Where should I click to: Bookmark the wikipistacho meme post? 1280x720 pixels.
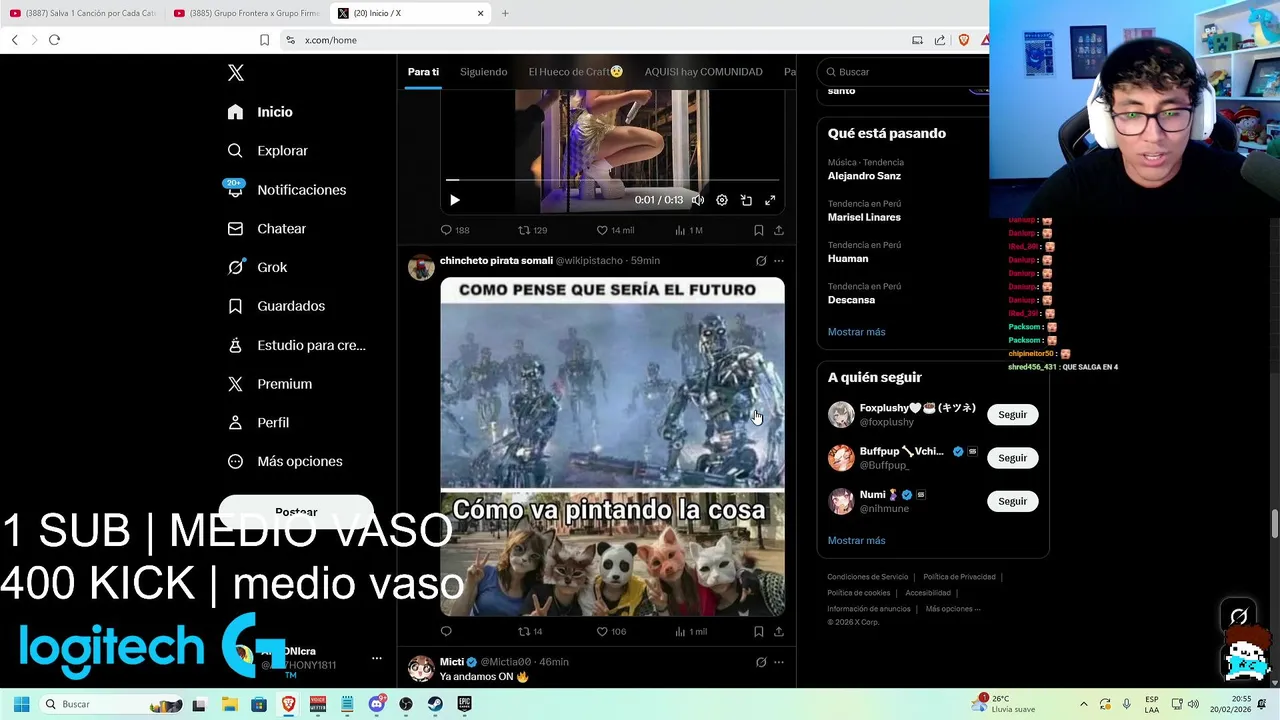[x=759, y=632]
